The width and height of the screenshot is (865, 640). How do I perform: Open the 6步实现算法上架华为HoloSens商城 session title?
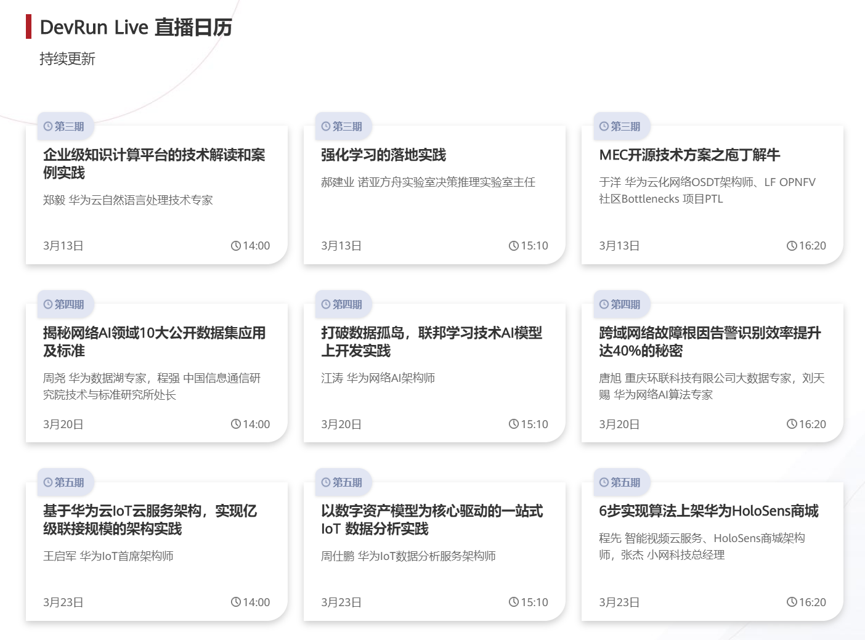708,511
